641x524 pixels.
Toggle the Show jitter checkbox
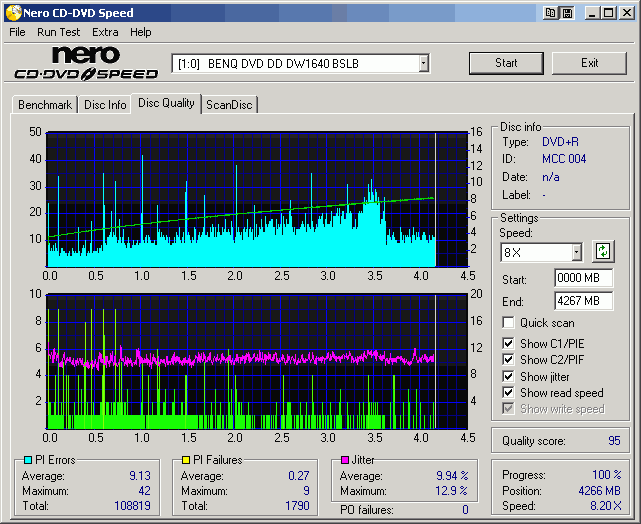pos(508,377)
